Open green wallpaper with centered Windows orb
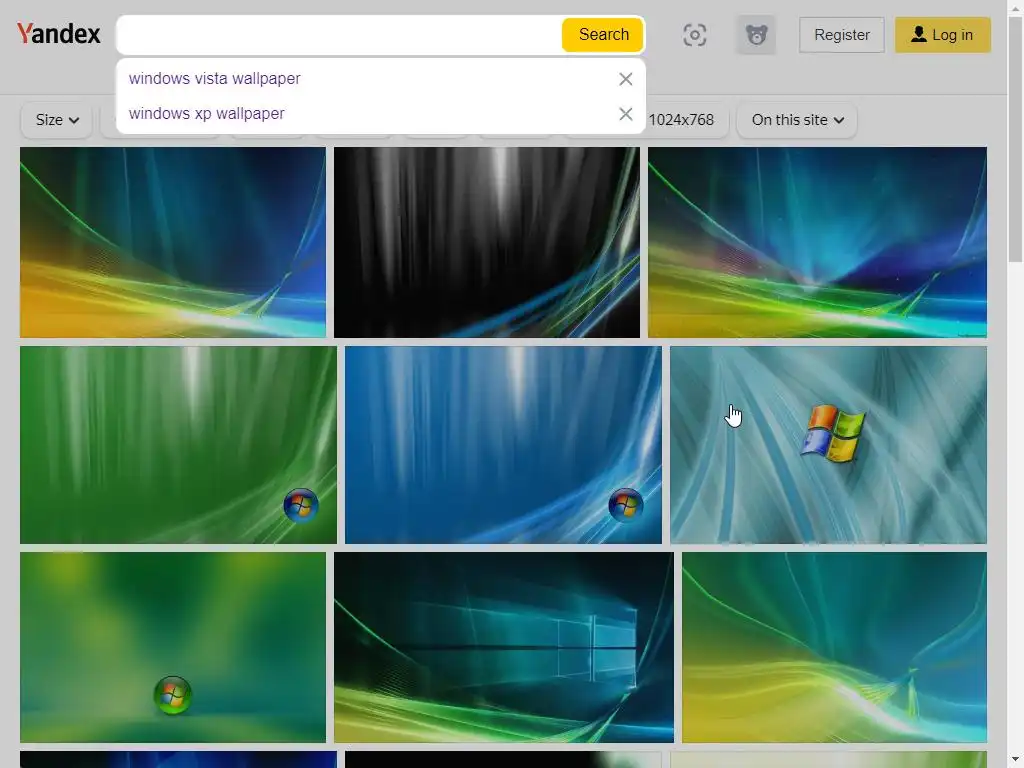1024x768 pixels. click(x=173, y=647)
